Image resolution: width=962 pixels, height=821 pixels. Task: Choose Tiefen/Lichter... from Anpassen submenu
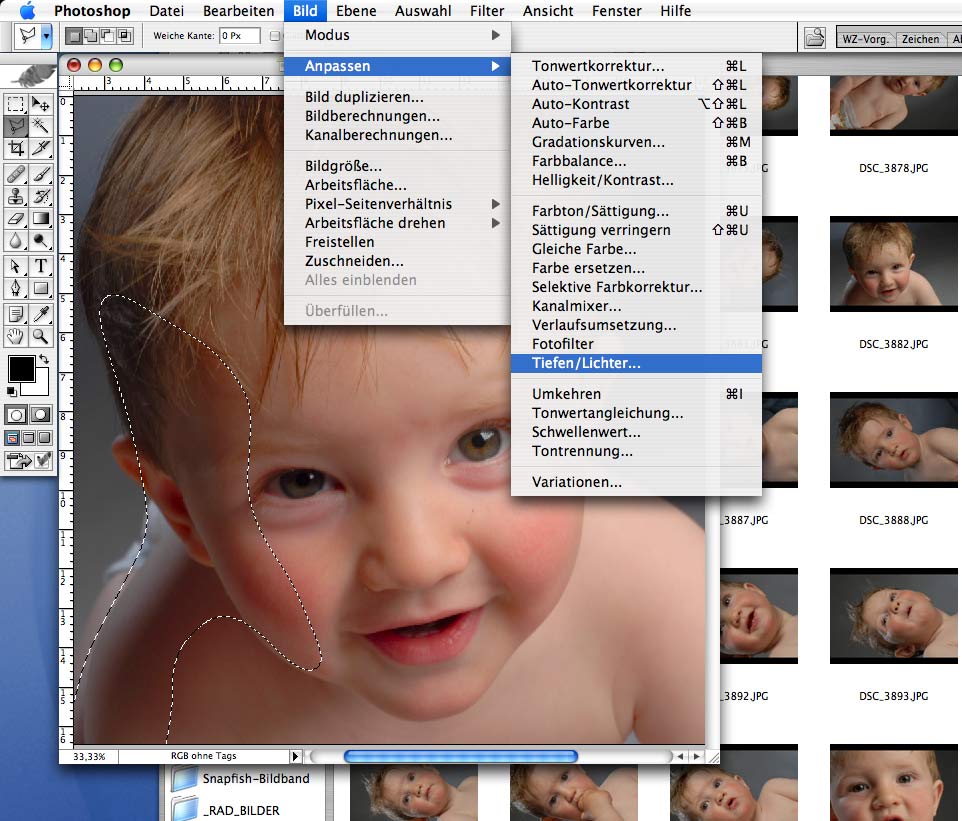(586, 363)
